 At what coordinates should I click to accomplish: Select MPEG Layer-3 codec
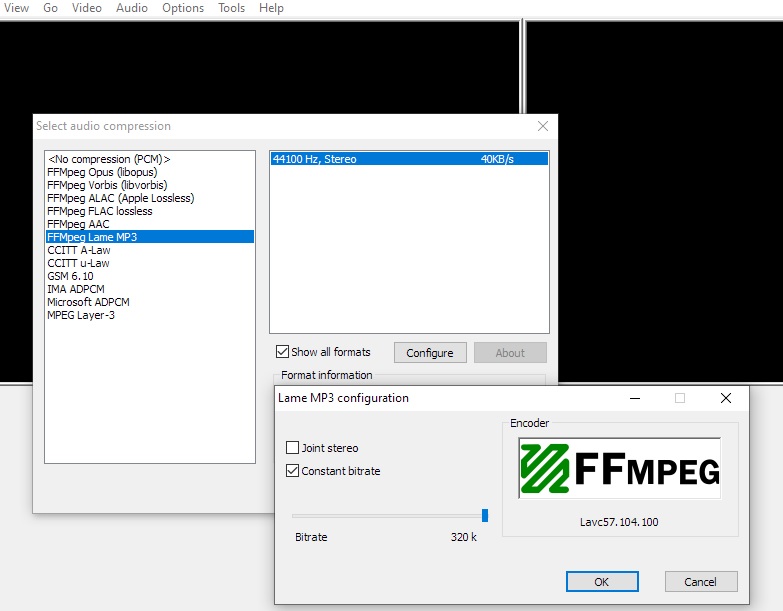(150, 314)
